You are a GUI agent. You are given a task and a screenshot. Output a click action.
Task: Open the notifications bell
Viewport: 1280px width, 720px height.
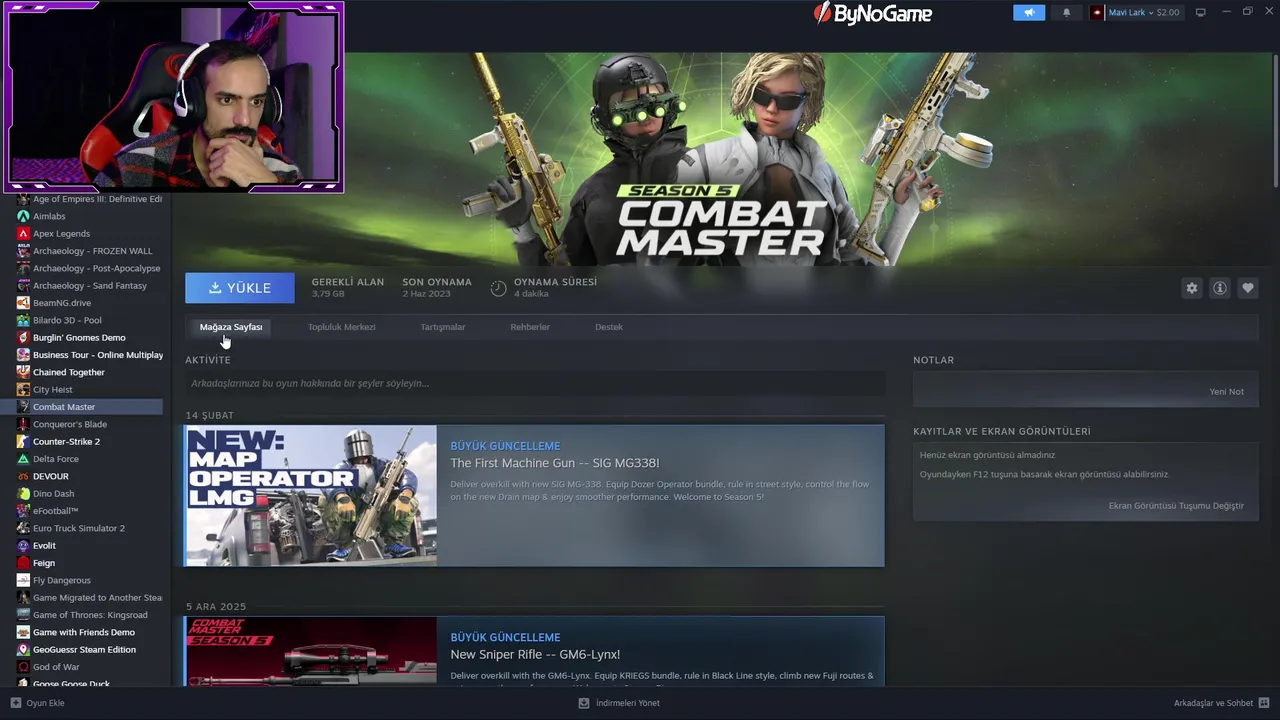[x=1066, y=12]
